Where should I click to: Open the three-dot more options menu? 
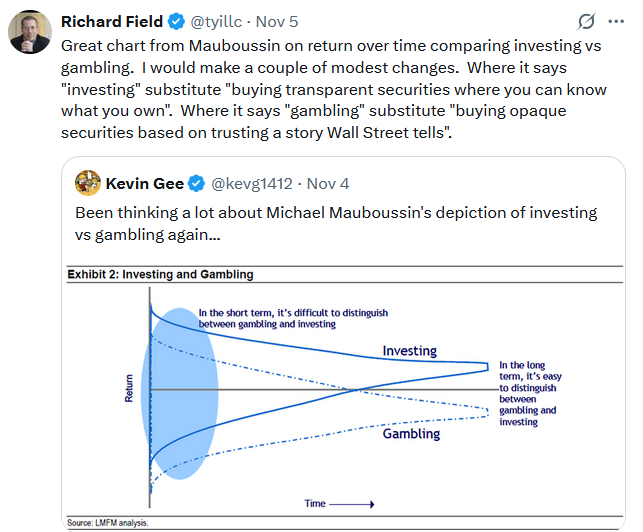pyautogui.click(x=618, y=21)
